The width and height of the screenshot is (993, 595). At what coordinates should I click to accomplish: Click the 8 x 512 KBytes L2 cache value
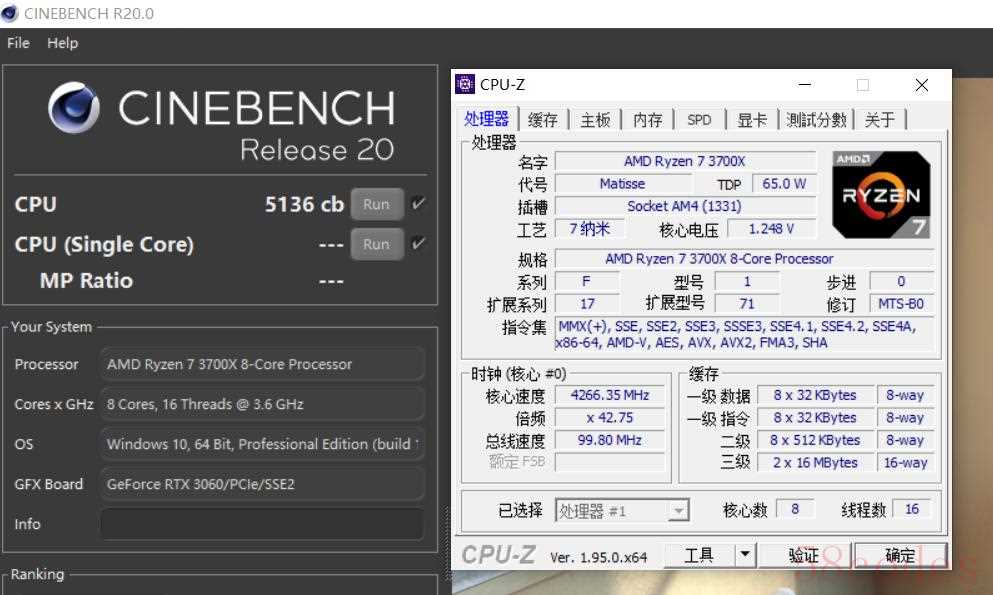[815, 440]
